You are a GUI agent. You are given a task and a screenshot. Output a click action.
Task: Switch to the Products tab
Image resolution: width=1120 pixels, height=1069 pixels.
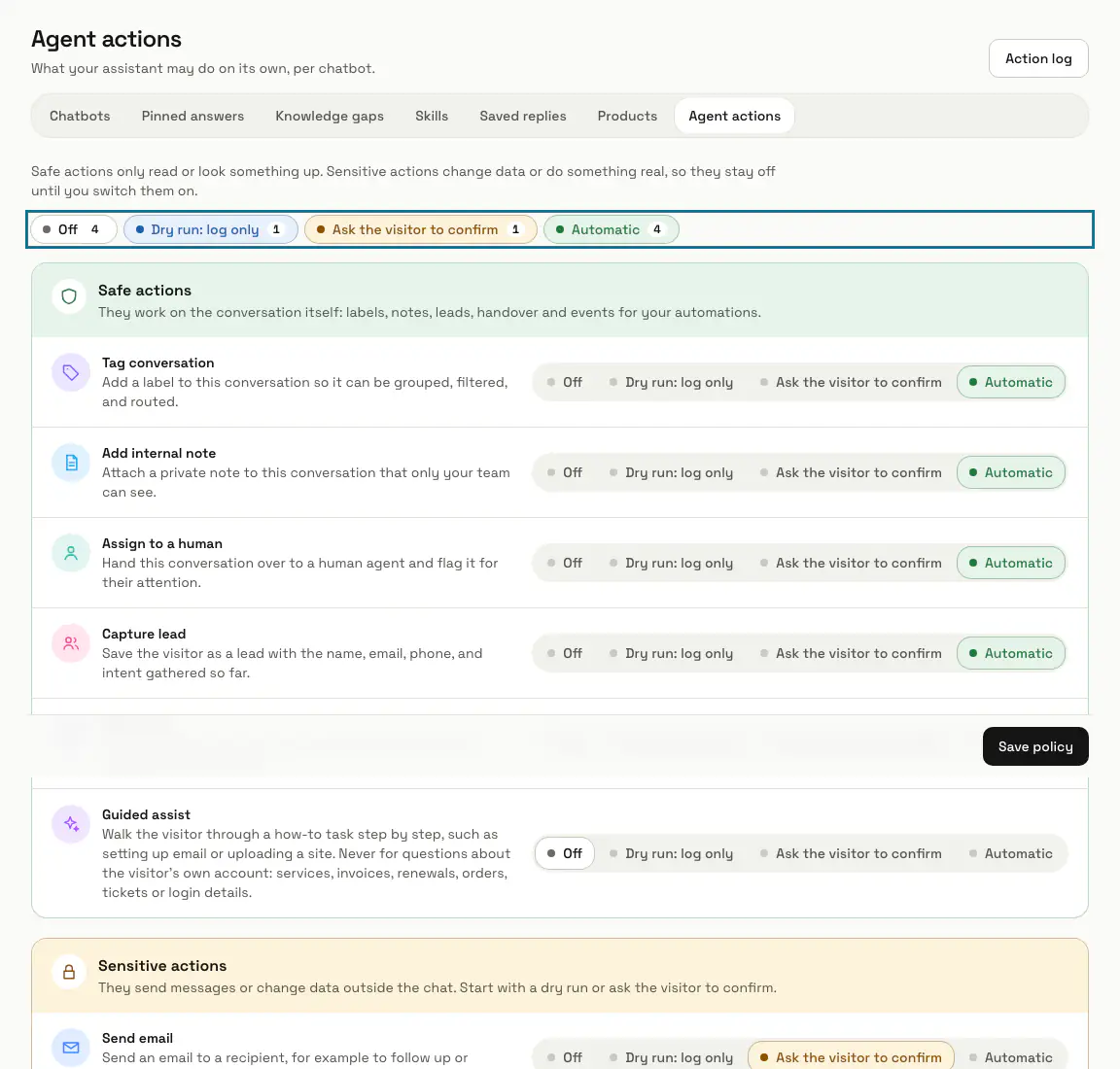(x=627, y=116)
